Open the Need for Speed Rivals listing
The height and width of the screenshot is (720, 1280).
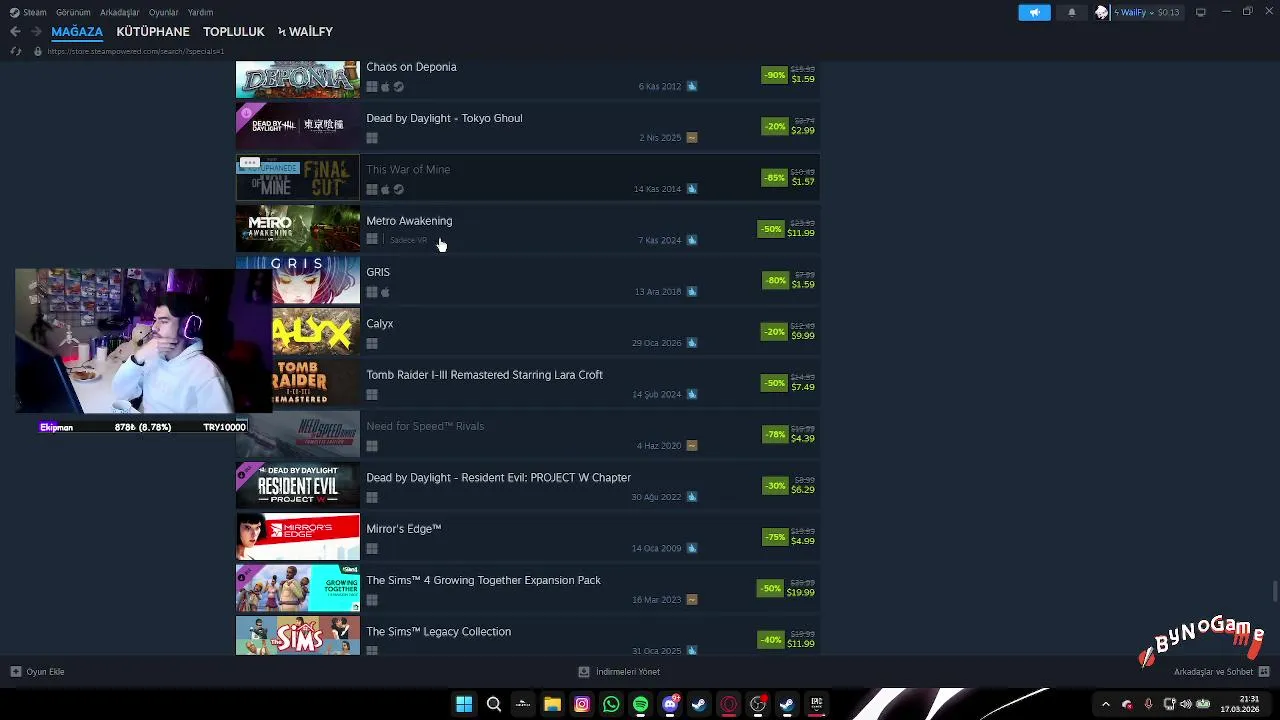pyautogui.click(x=528, y=434)
